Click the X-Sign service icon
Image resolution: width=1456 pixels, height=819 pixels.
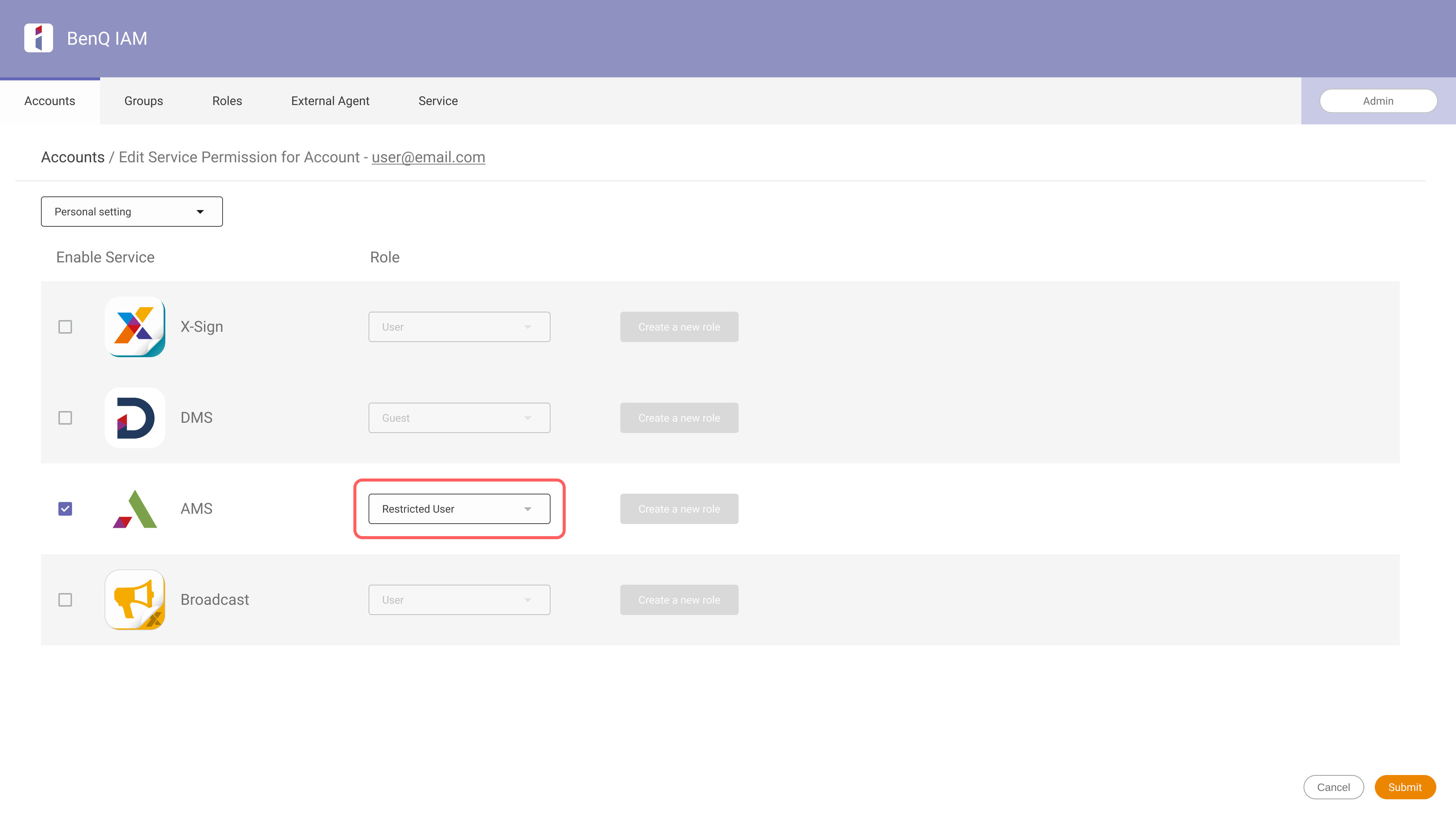click(135, 327)
